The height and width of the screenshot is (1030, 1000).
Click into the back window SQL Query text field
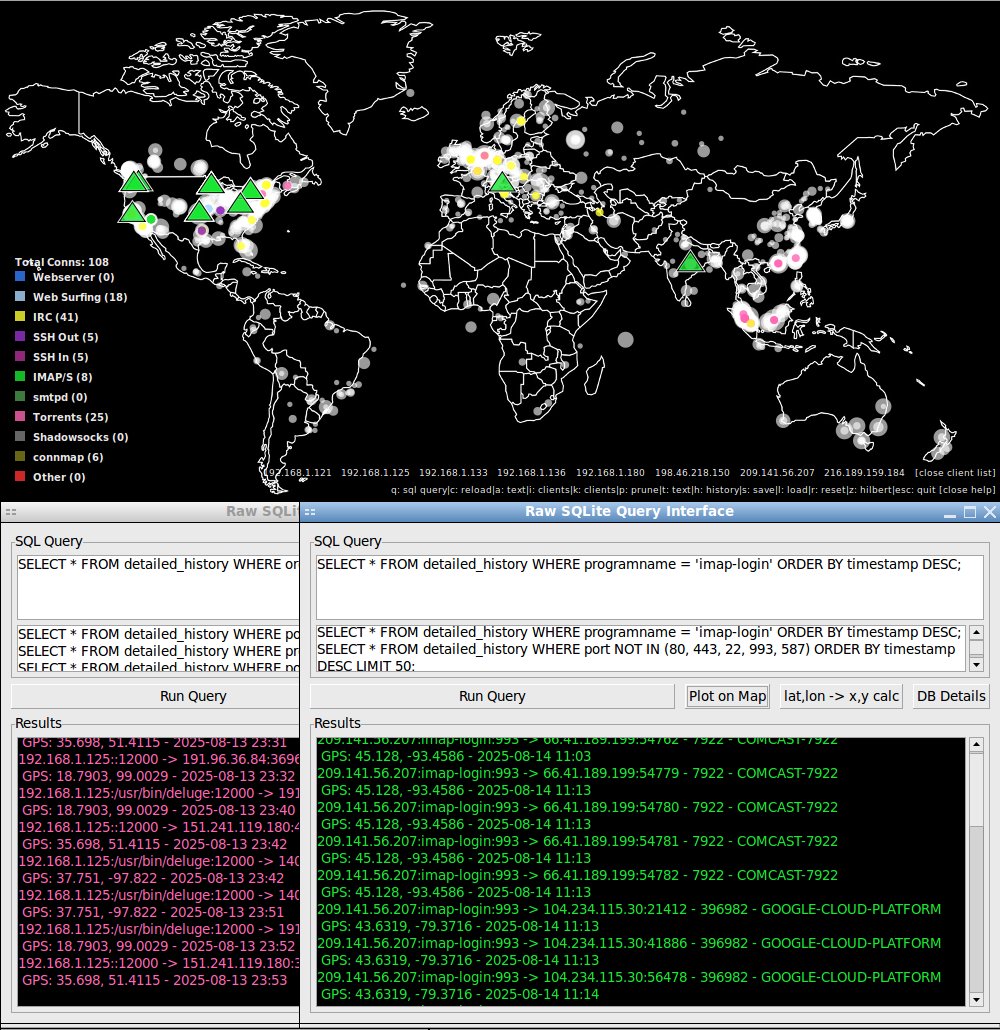[x=158, y=587]
